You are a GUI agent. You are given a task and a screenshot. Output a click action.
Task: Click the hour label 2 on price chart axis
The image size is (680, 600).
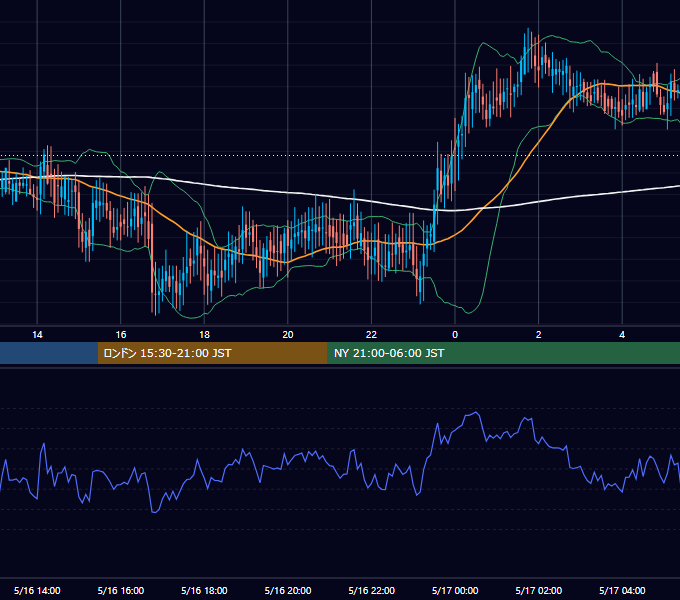click(539, 335)
